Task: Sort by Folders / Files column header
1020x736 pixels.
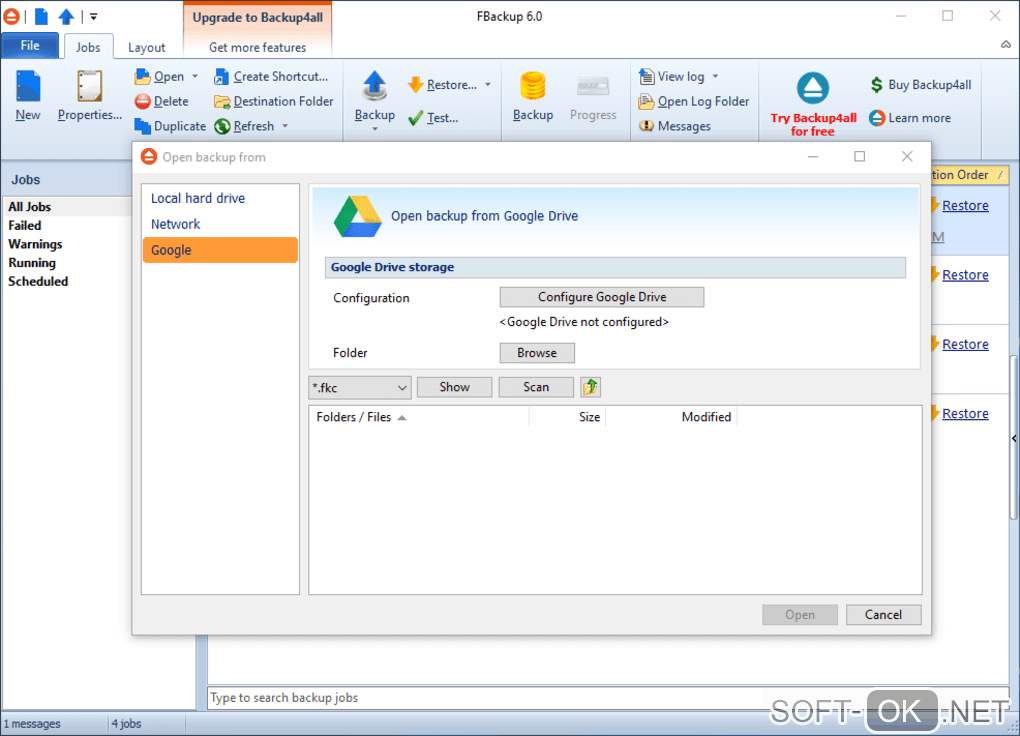Action: tap(420, 417)
